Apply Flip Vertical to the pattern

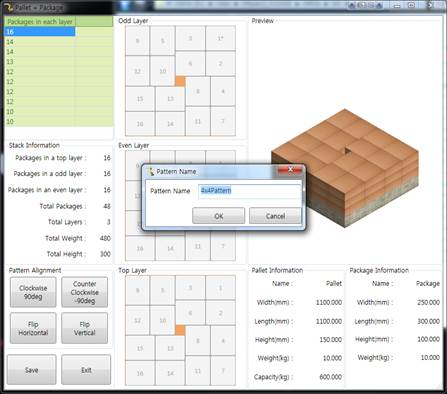[x=85, y=328]
